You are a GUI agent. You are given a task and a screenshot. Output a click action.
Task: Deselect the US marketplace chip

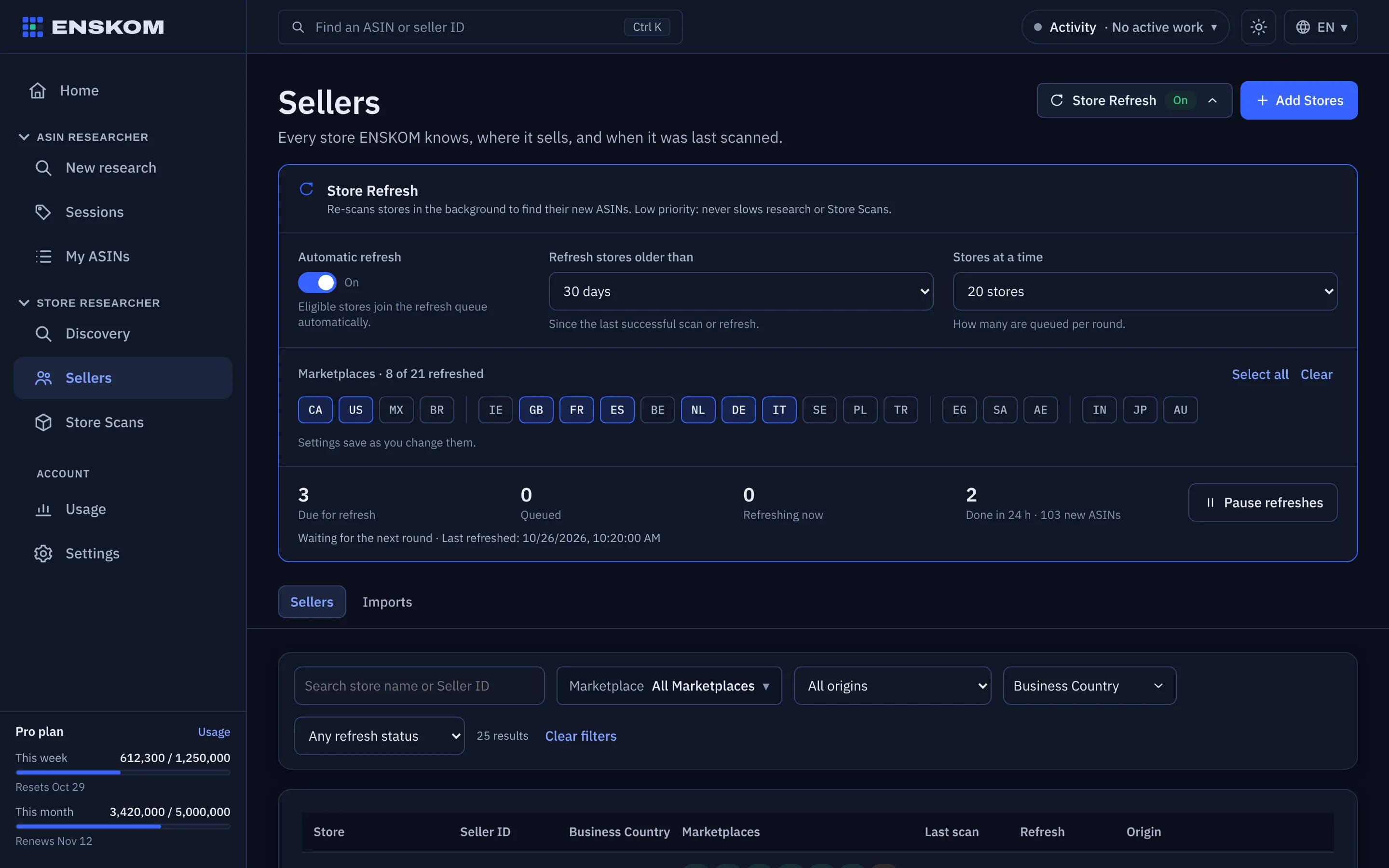coord(356,410)
